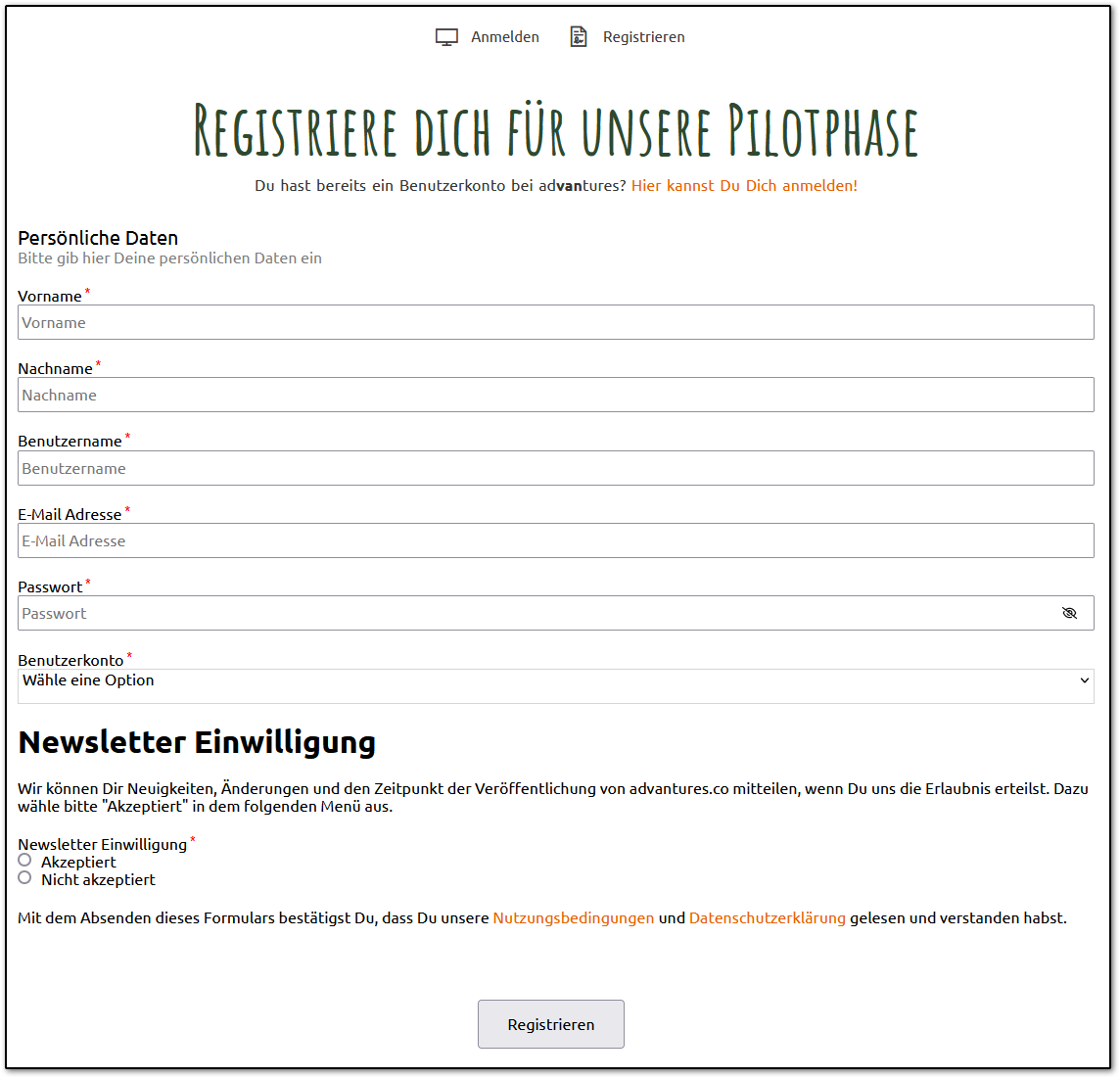This screenshot has width=1120, height=1078.
Task: Focus the E-Mail Adresse input field
Action: (556, 540)
